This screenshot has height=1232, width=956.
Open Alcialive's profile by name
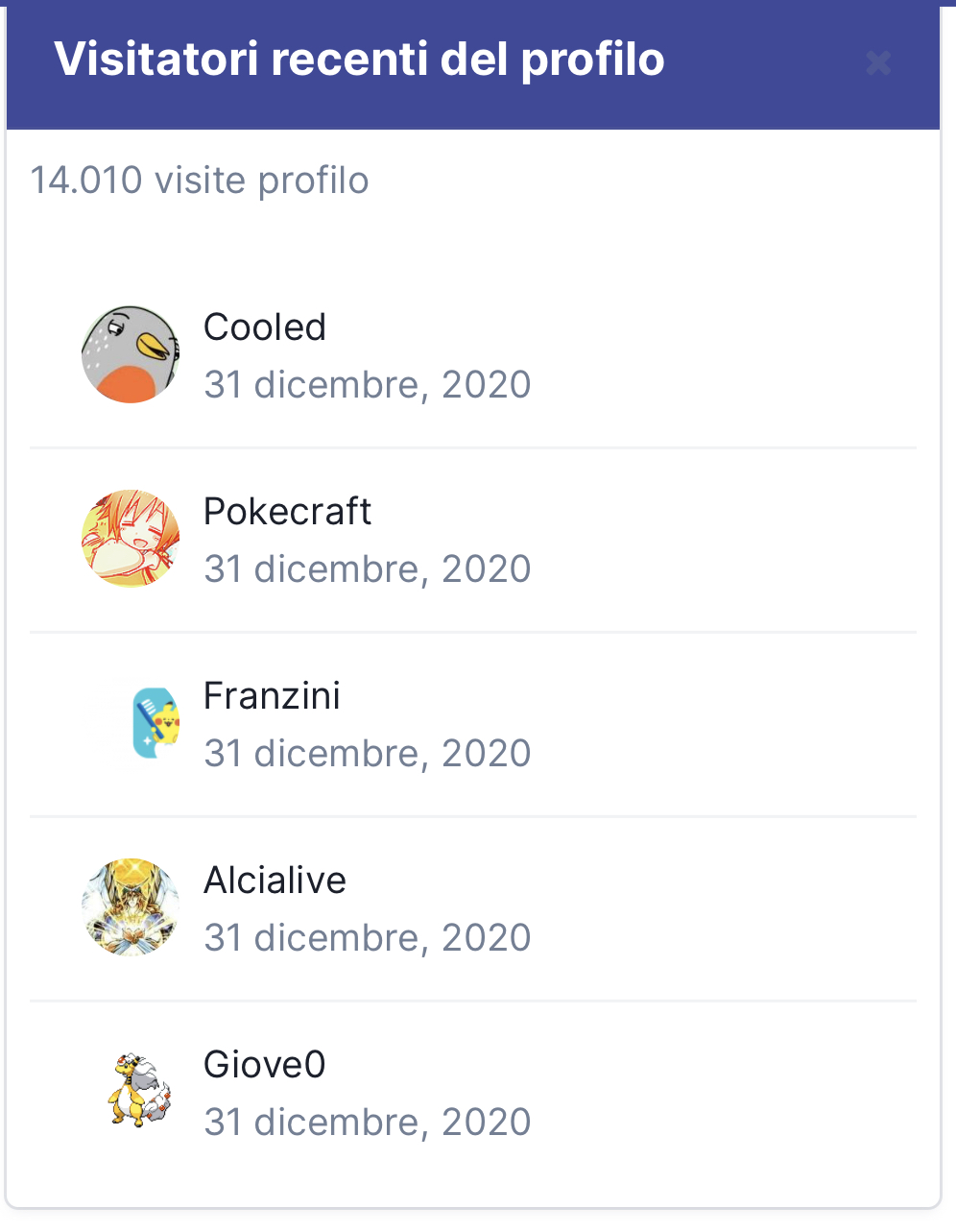[x=275, y=881]
